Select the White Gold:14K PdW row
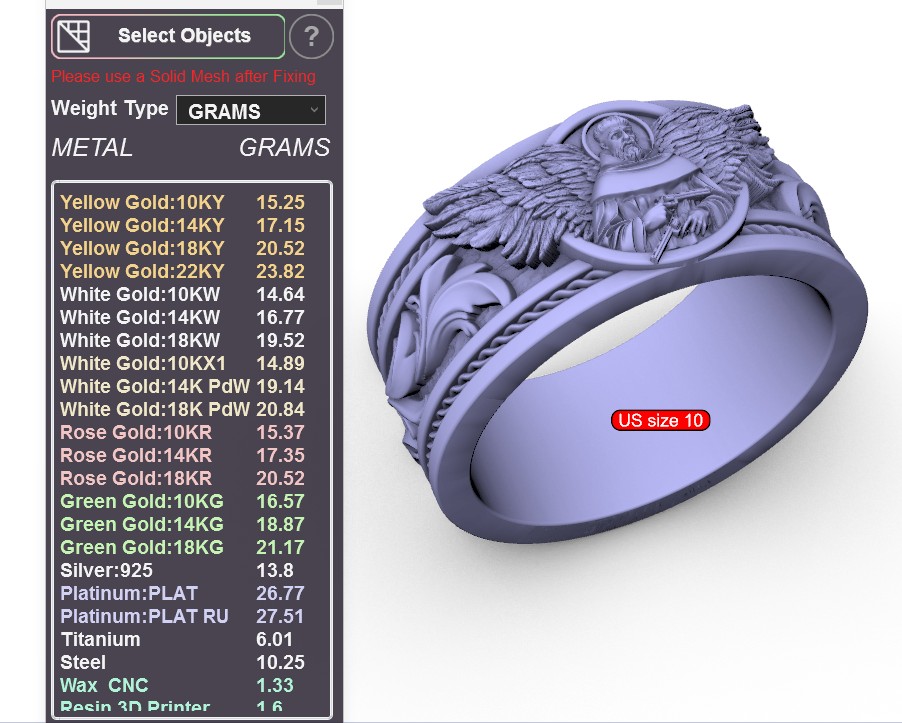902x723 pixels. click(182, 387)
